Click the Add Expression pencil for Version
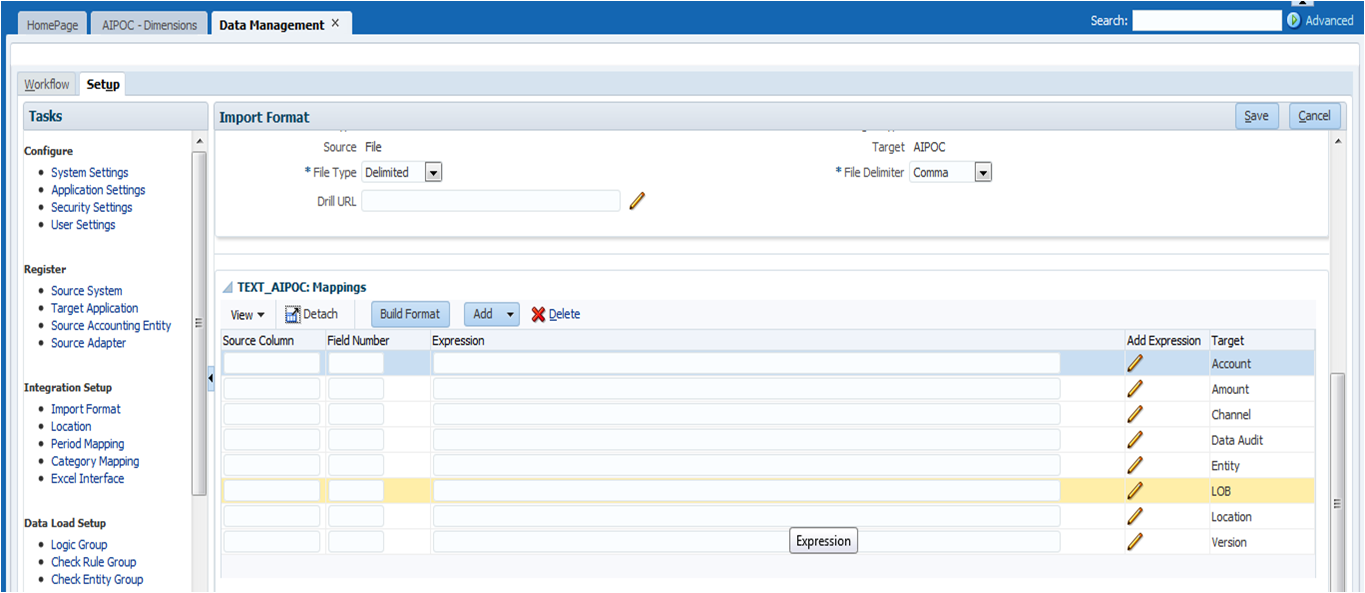Screen dimensions: 1365x593 click(1134, 540)
